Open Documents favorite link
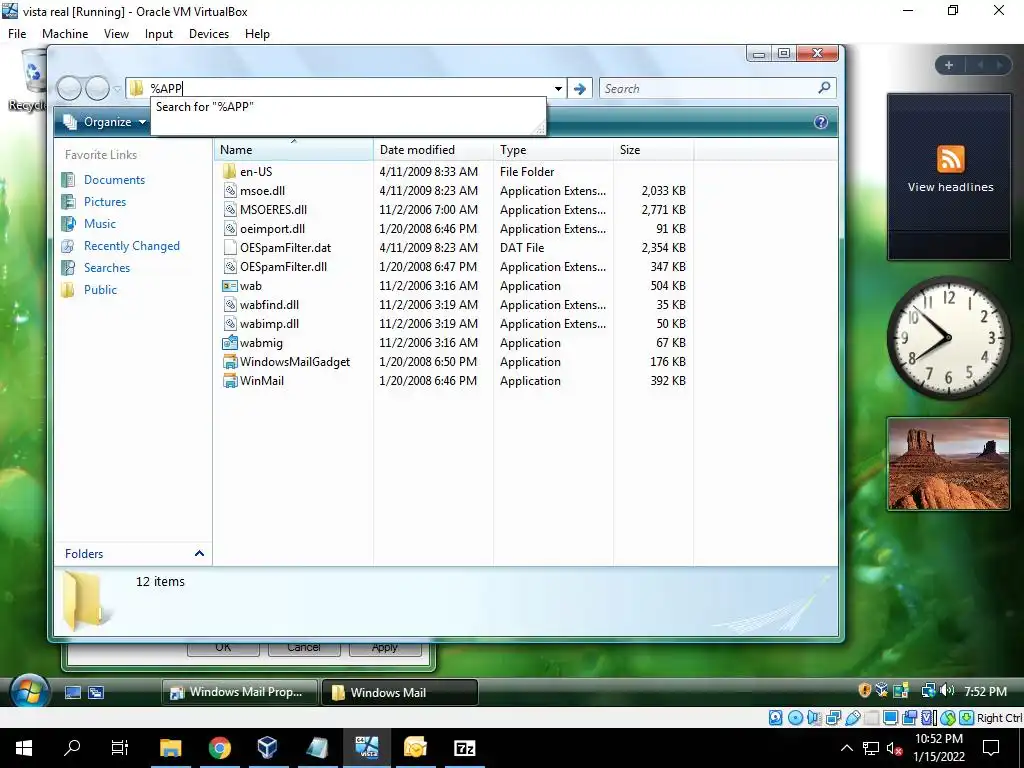 (114, 180)
